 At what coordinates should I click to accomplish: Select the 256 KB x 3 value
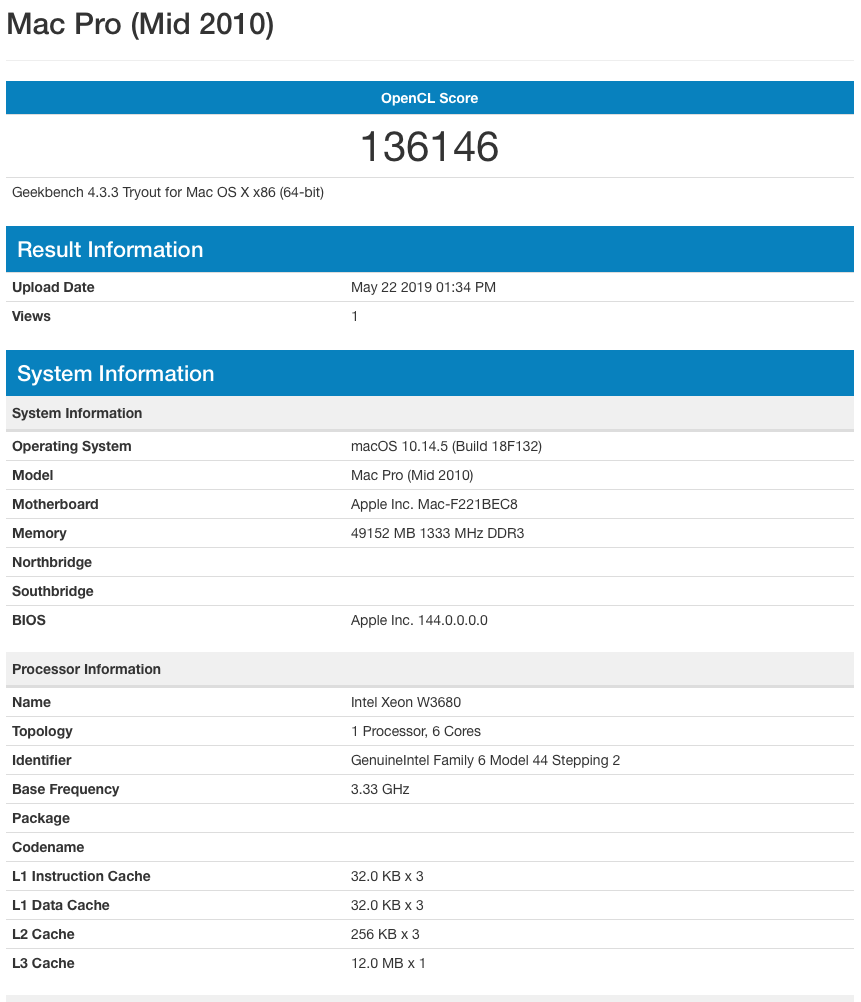[x=385, y=934]
